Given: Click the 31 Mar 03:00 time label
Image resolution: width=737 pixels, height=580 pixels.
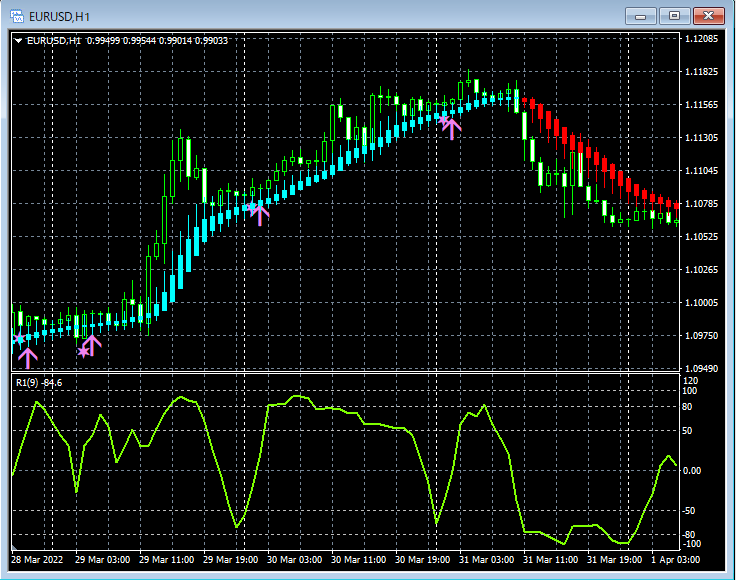Looking at the screenshot, I should 486,560.
